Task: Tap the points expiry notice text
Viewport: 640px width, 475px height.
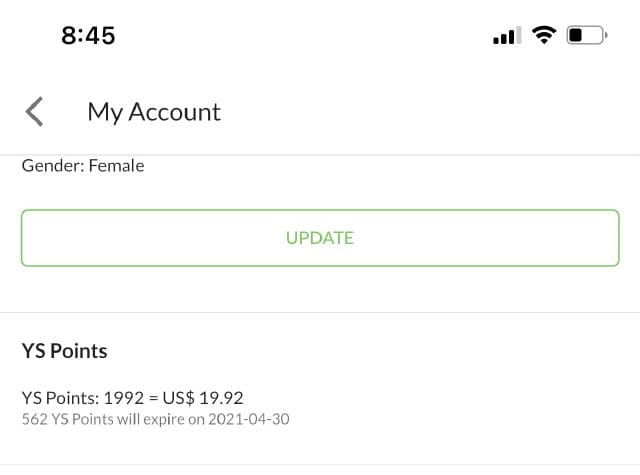Action: [x=155, y=419]
